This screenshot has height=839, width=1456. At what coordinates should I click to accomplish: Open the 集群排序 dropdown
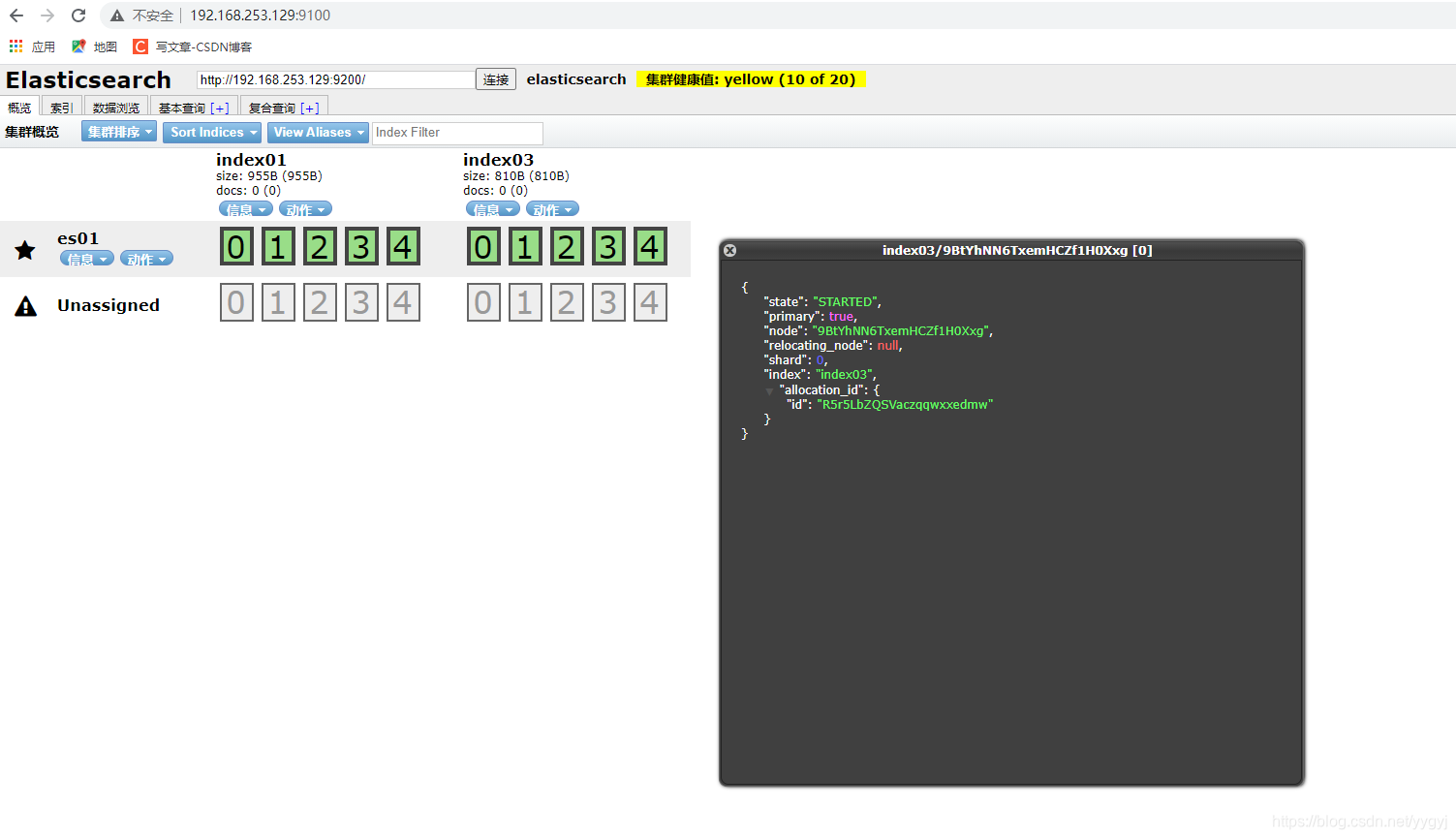pyautogui.click(x=119, y=133)
